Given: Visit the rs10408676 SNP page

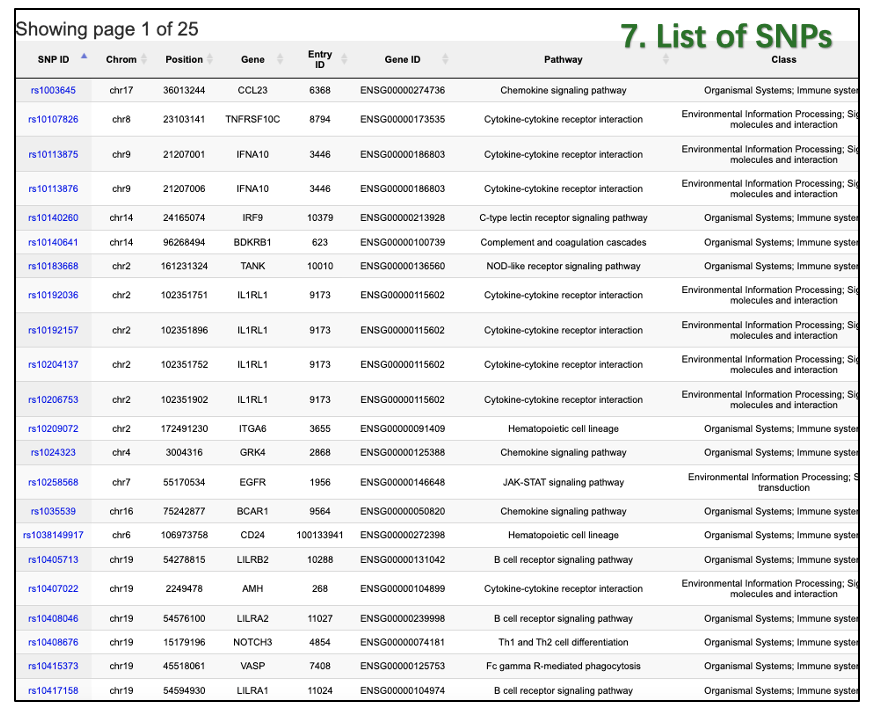Looking at the screenshot, I should coord(53,642).
